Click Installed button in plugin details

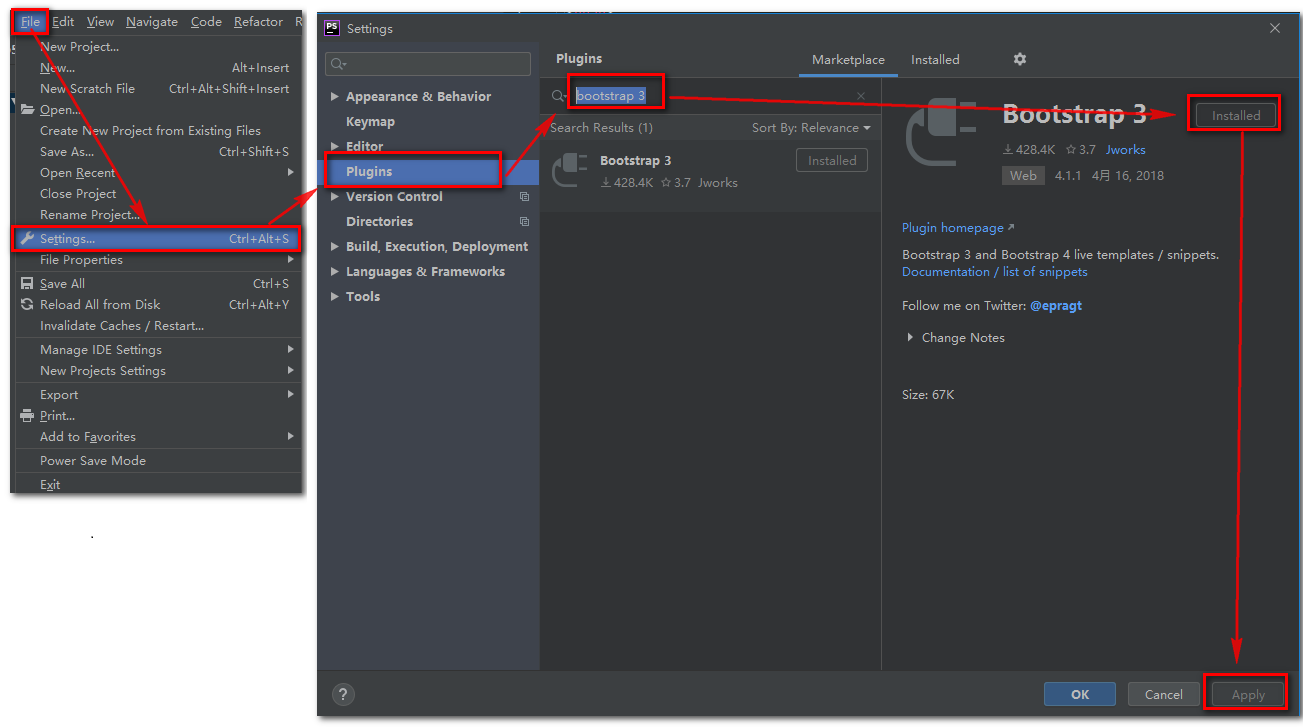(x=1236, y=116)
